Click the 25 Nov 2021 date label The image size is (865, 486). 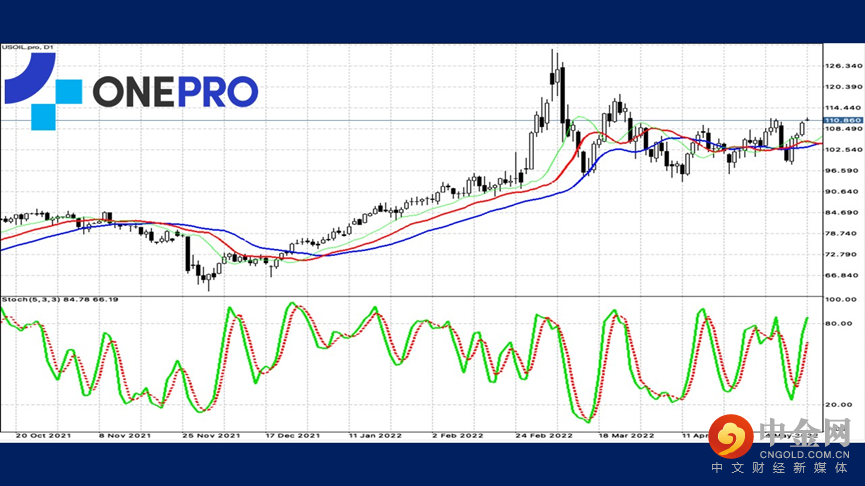coord(211,435)
